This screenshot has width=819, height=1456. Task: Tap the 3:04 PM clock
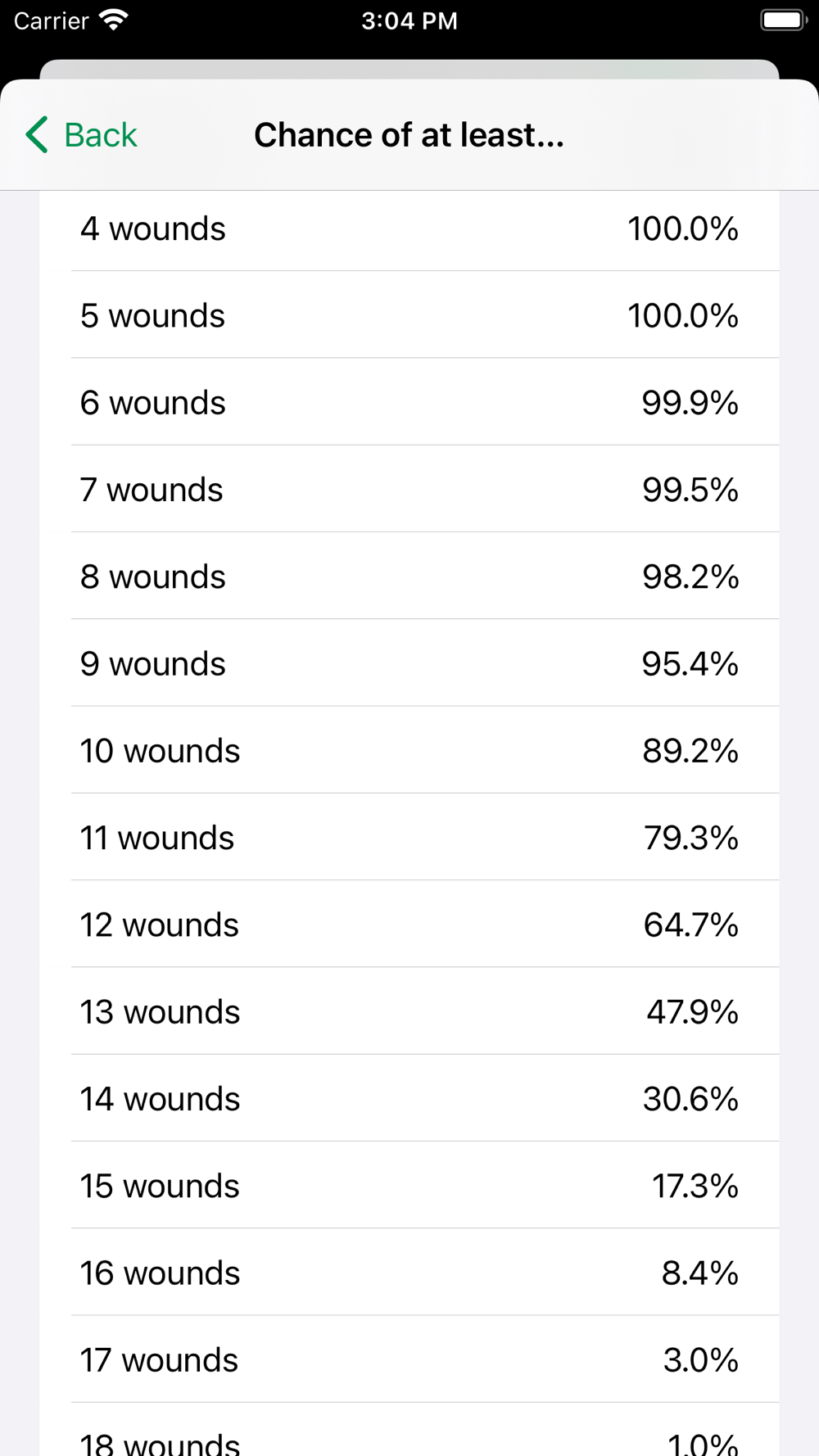409,20
